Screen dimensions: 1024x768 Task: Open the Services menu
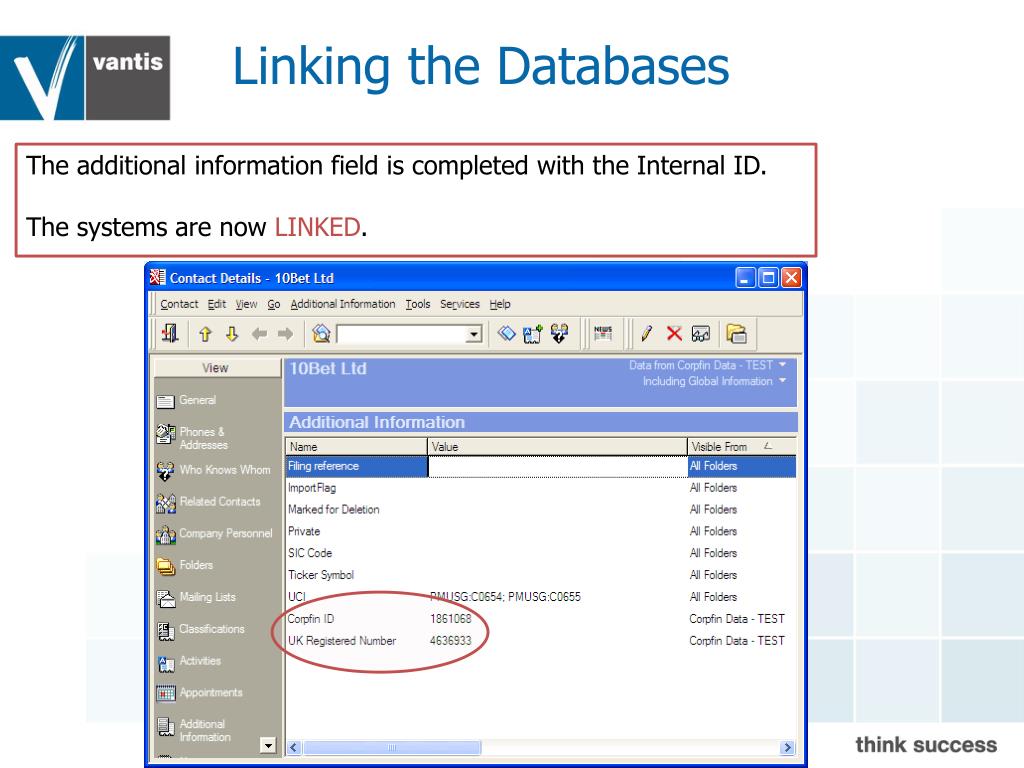460,304
